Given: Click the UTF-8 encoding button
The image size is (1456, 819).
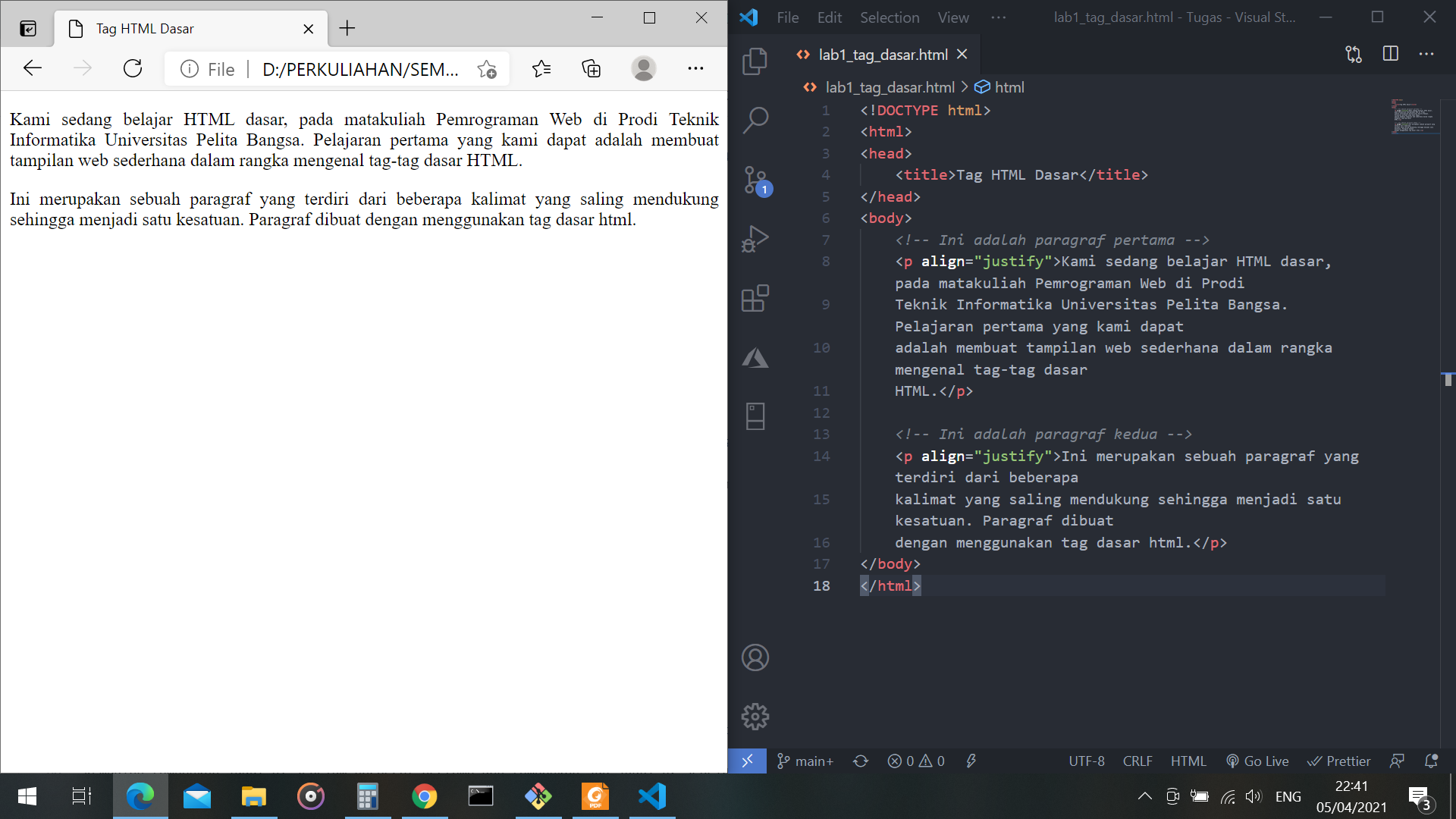Looking at the screenshot, I should pyautogui.click(x=1086, y=761).
